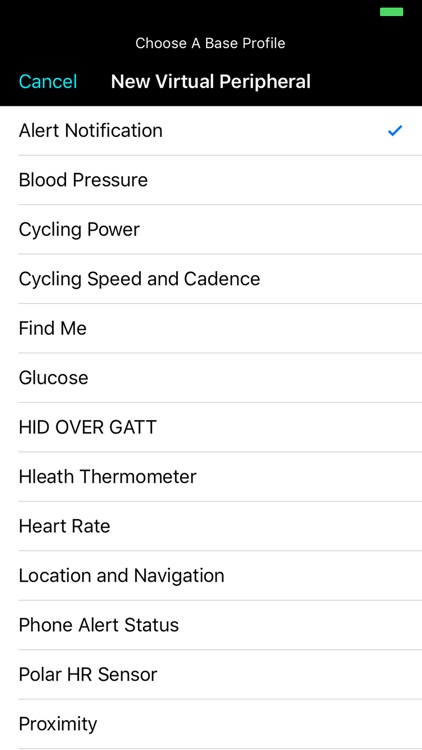This screenshot has width=422, height=750.
Task: Tap the blue checkmark beside Alert Notification
Action: click(395, 131)
